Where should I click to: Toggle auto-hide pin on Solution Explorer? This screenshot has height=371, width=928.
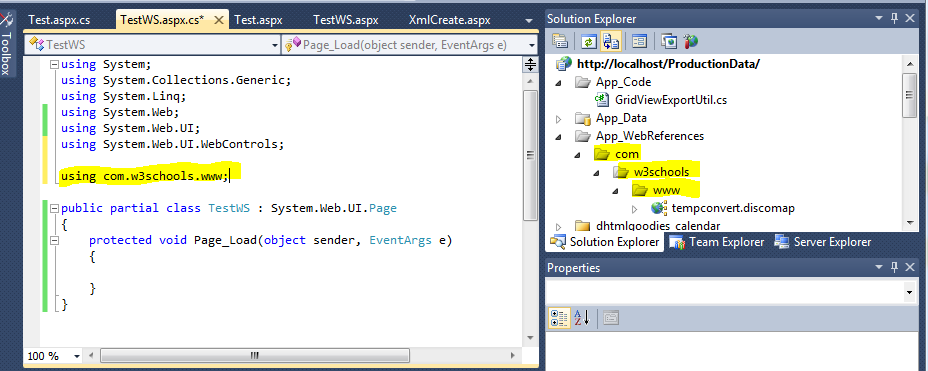coord(895,19)
